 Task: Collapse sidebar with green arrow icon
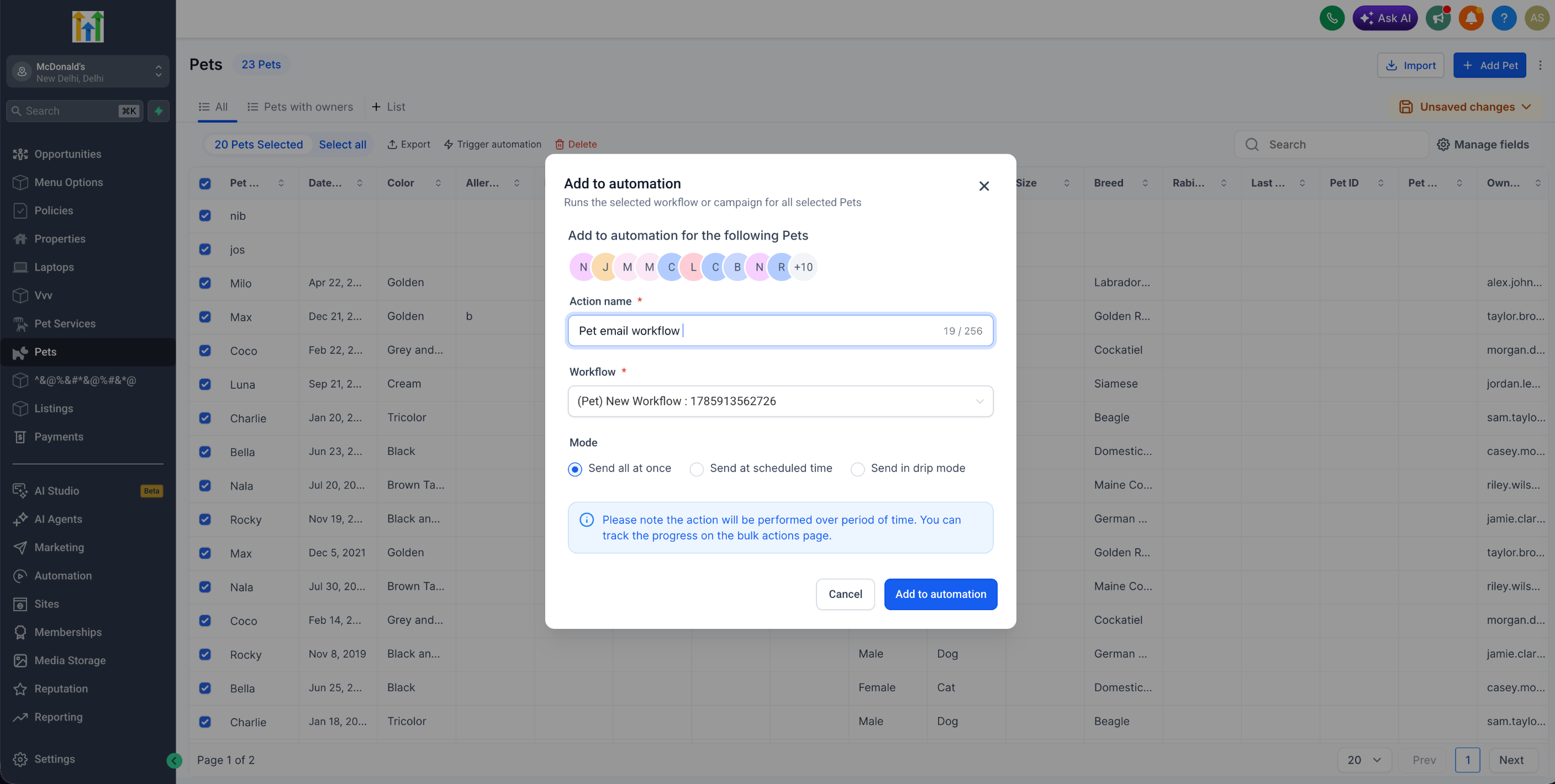click(174, 760)
